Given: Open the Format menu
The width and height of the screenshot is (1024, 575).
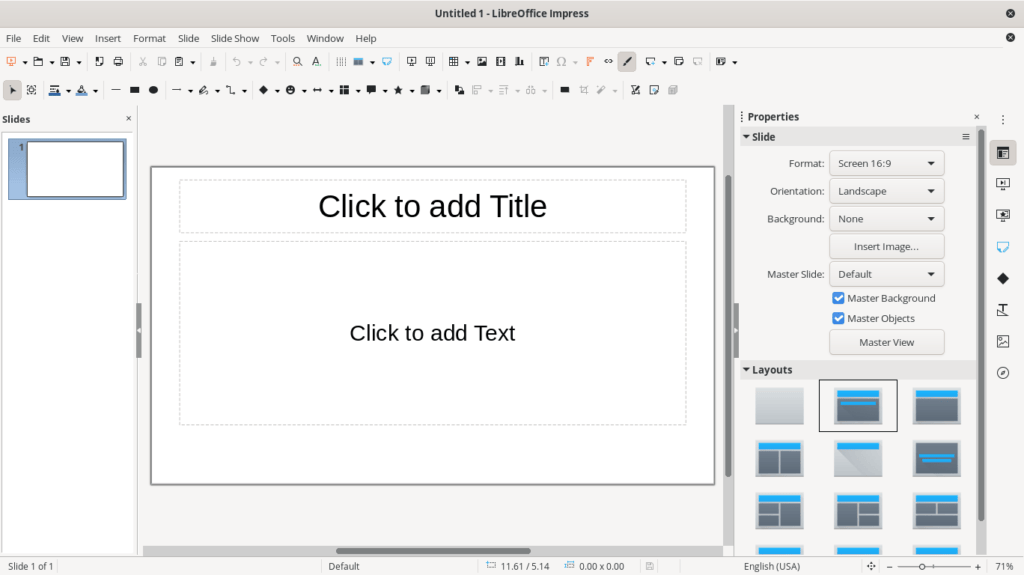Looking at the screenshot, I should pyautogui.click(x=149, y=38).
